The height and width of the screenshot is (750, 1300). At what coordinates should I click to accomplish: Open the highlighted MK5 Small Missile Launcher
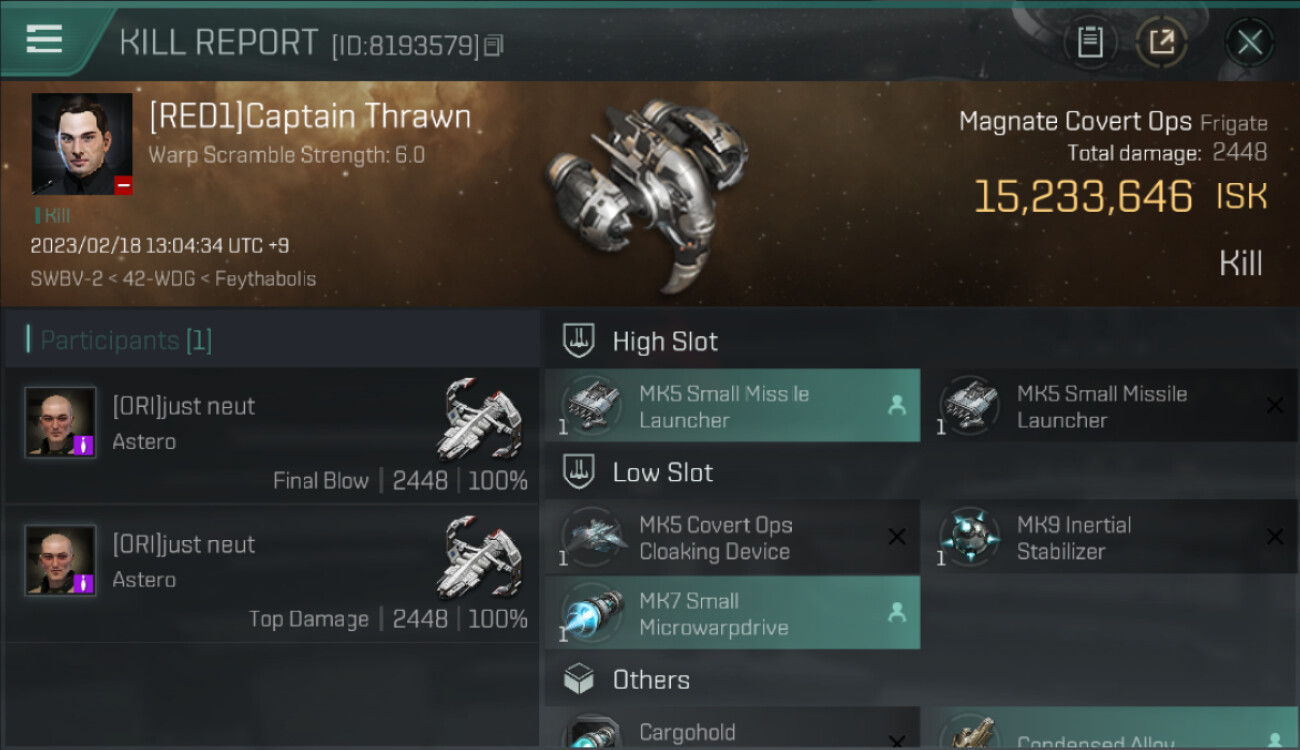[732, 406]
